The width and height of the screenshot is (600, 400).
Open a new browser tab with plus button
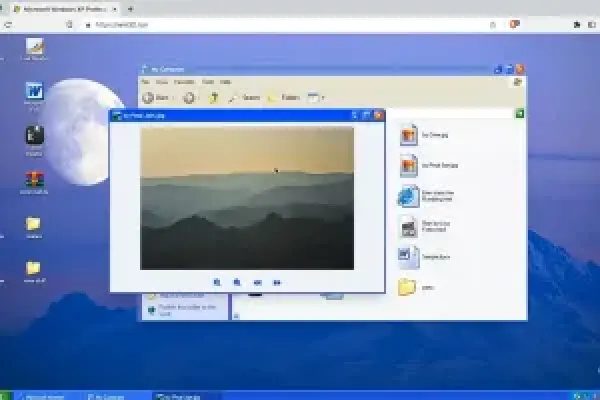pos(130,9)
